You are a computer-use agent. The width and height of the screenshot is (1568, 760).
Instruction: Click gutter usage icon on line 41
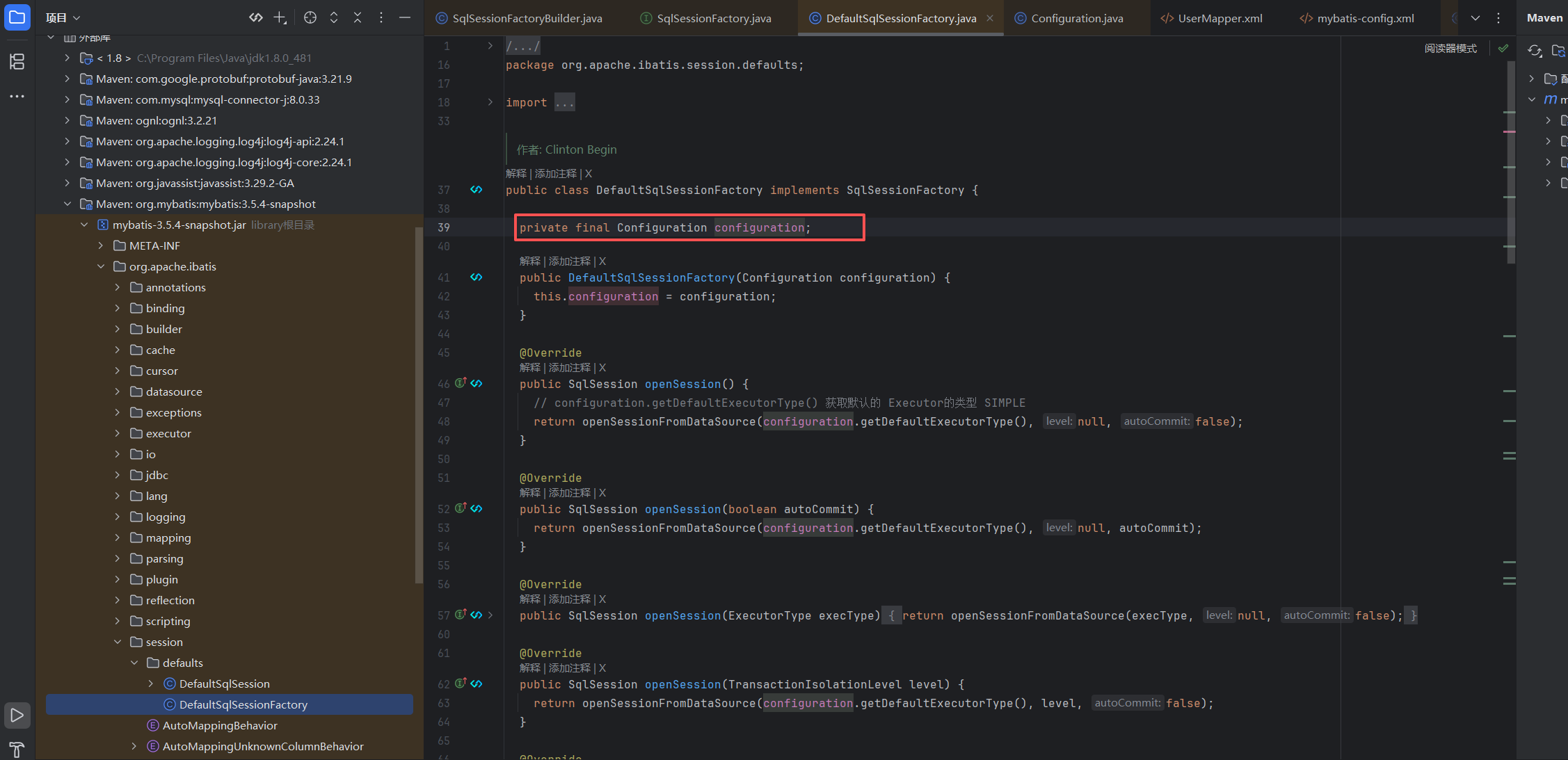click(x=476, y=277)
